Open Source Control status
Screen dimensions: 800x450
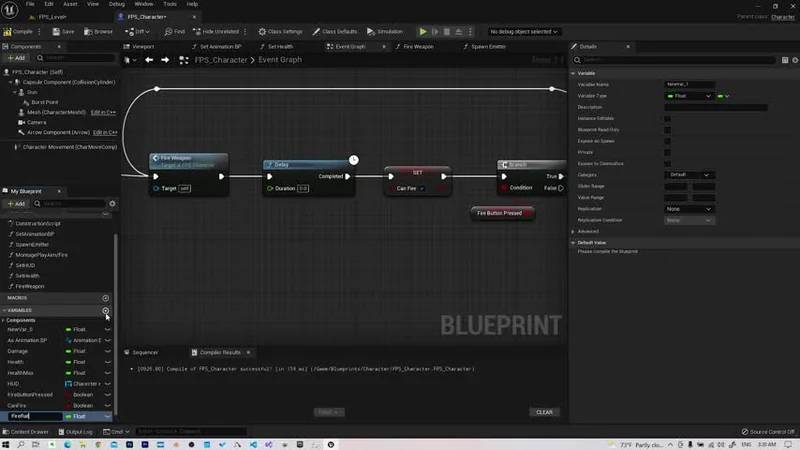pos(768,432)
